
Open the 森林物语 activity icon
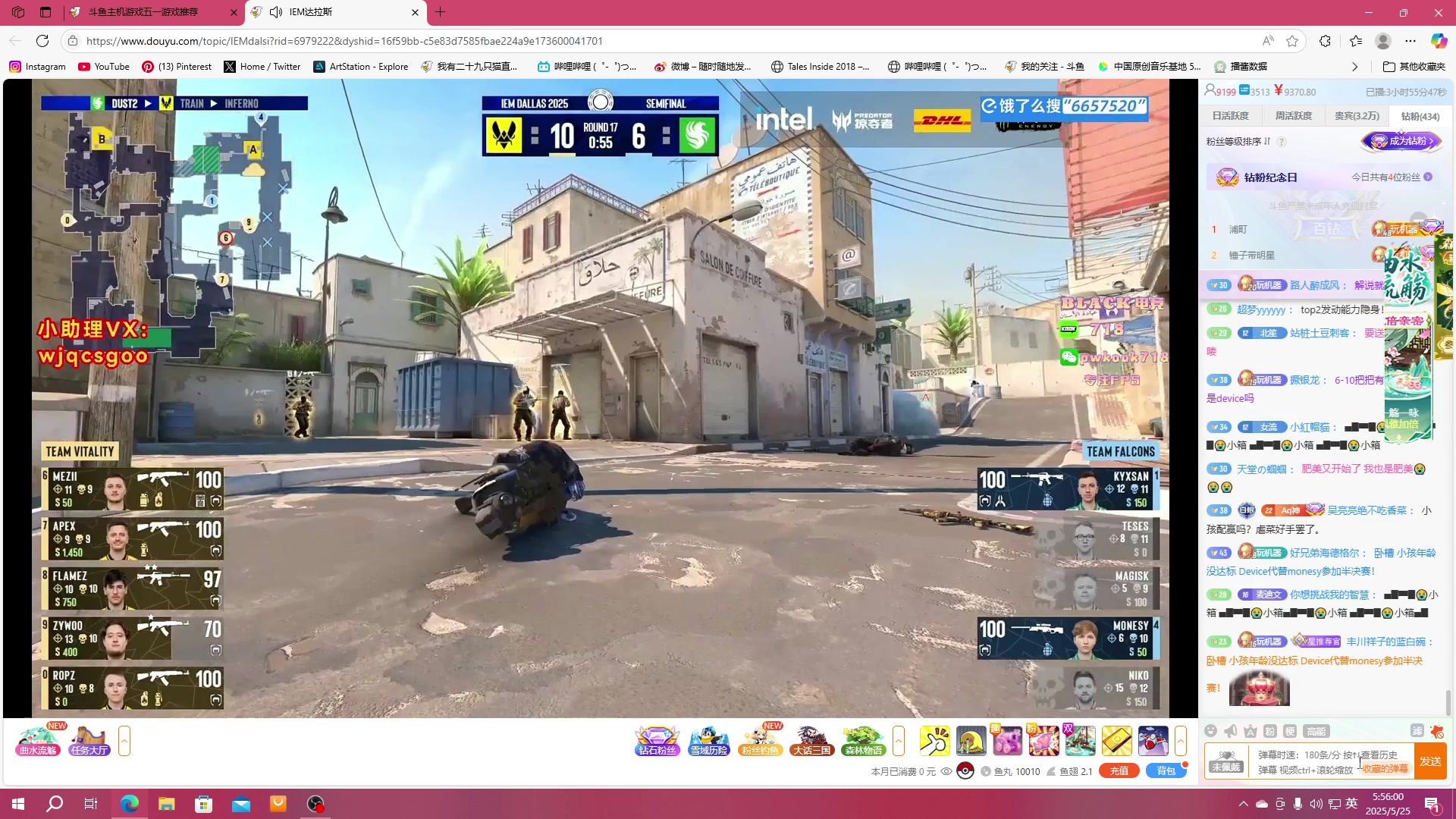coord(864,741)
